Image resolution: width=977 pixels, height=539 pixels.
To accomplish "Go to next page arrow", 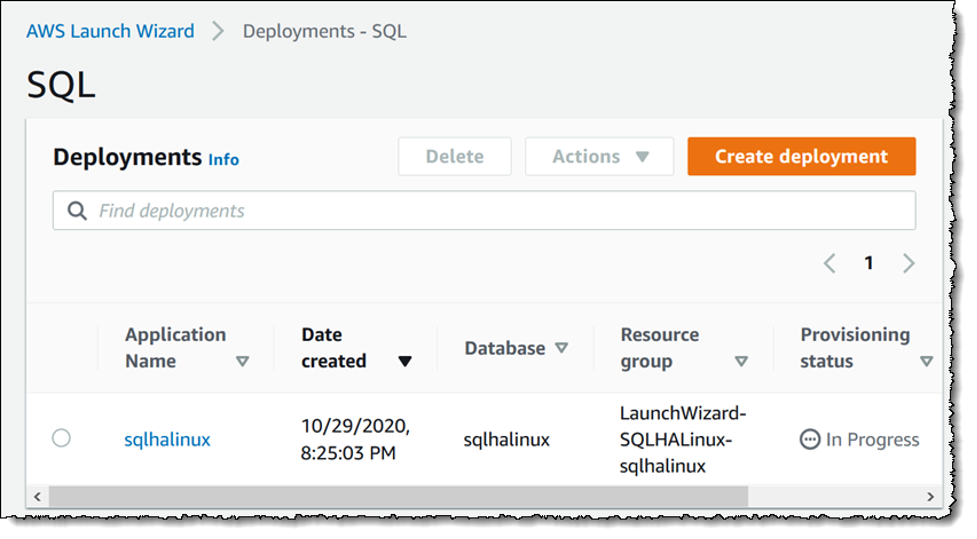I will pos(908,263).
